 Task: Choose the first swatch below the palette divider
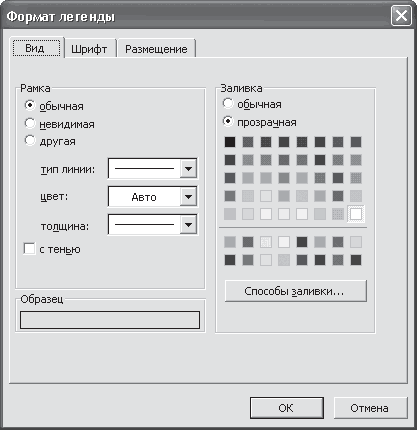pos(230,242)
